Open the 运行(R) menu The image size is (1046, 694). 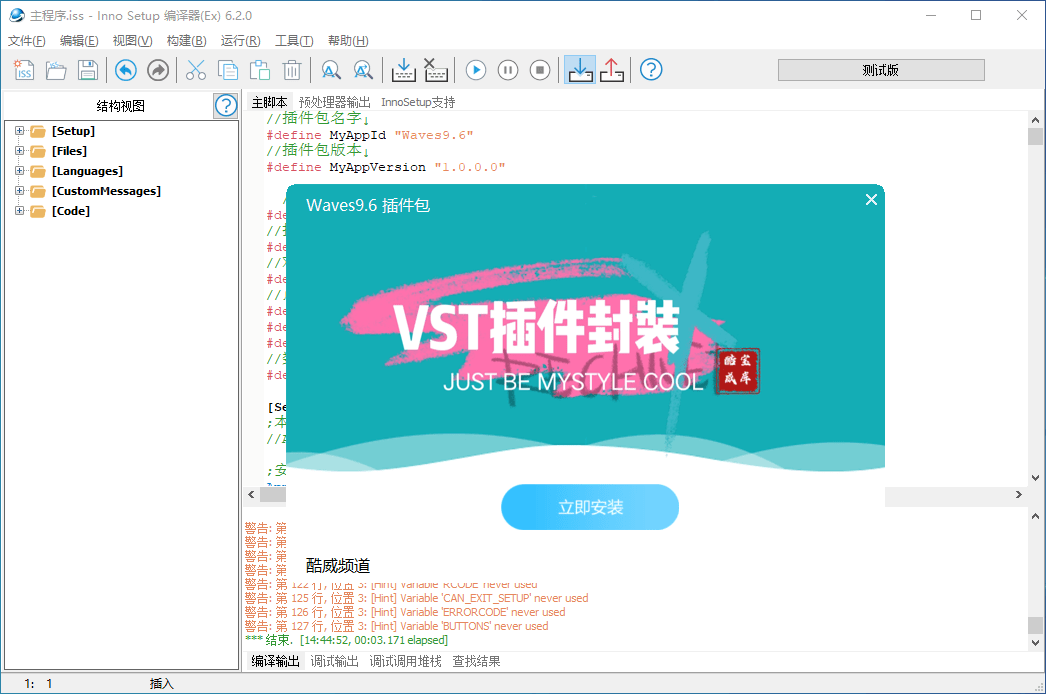tap(240, 41)
